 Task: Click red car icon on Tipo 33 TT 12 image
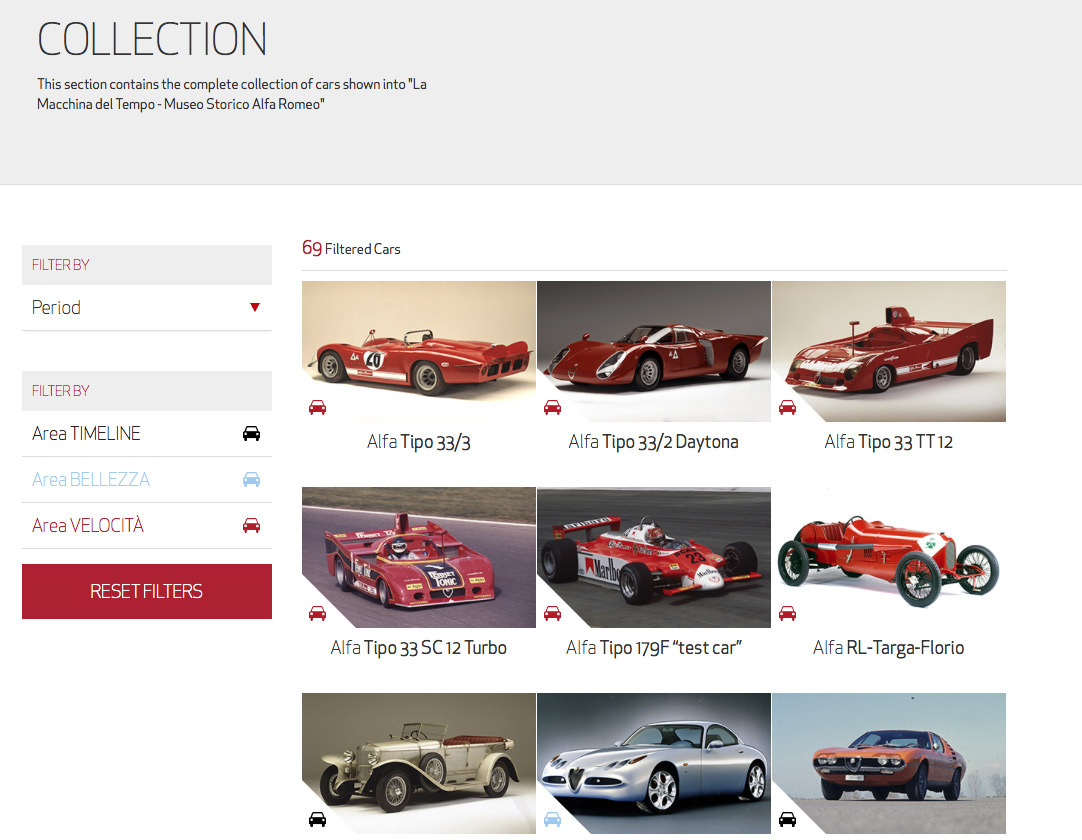pos(787,407)
